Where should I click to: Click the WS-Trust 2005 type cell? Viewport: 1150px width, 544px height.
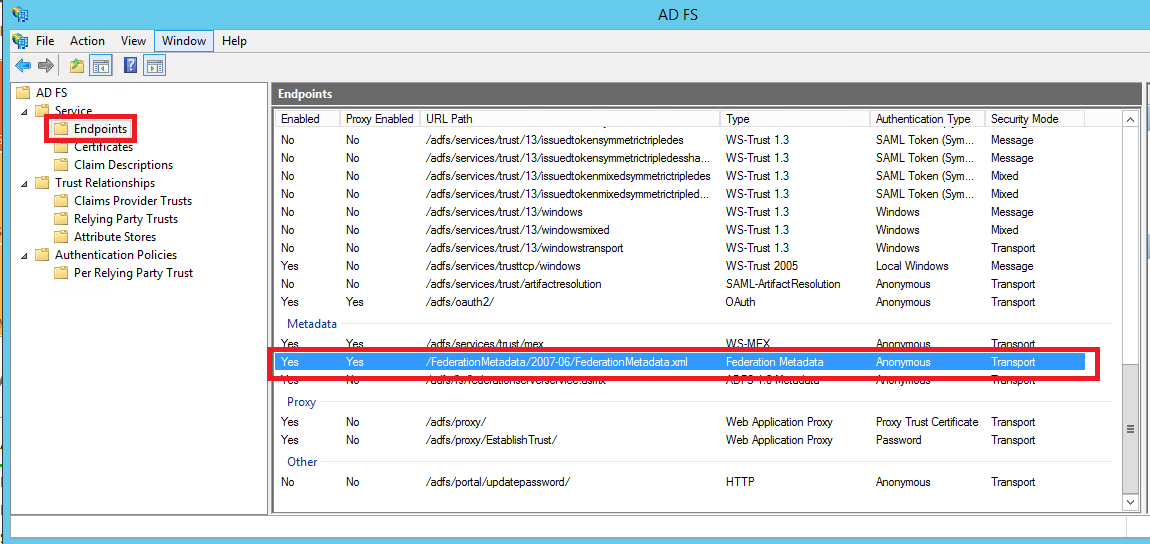(762, 266)
